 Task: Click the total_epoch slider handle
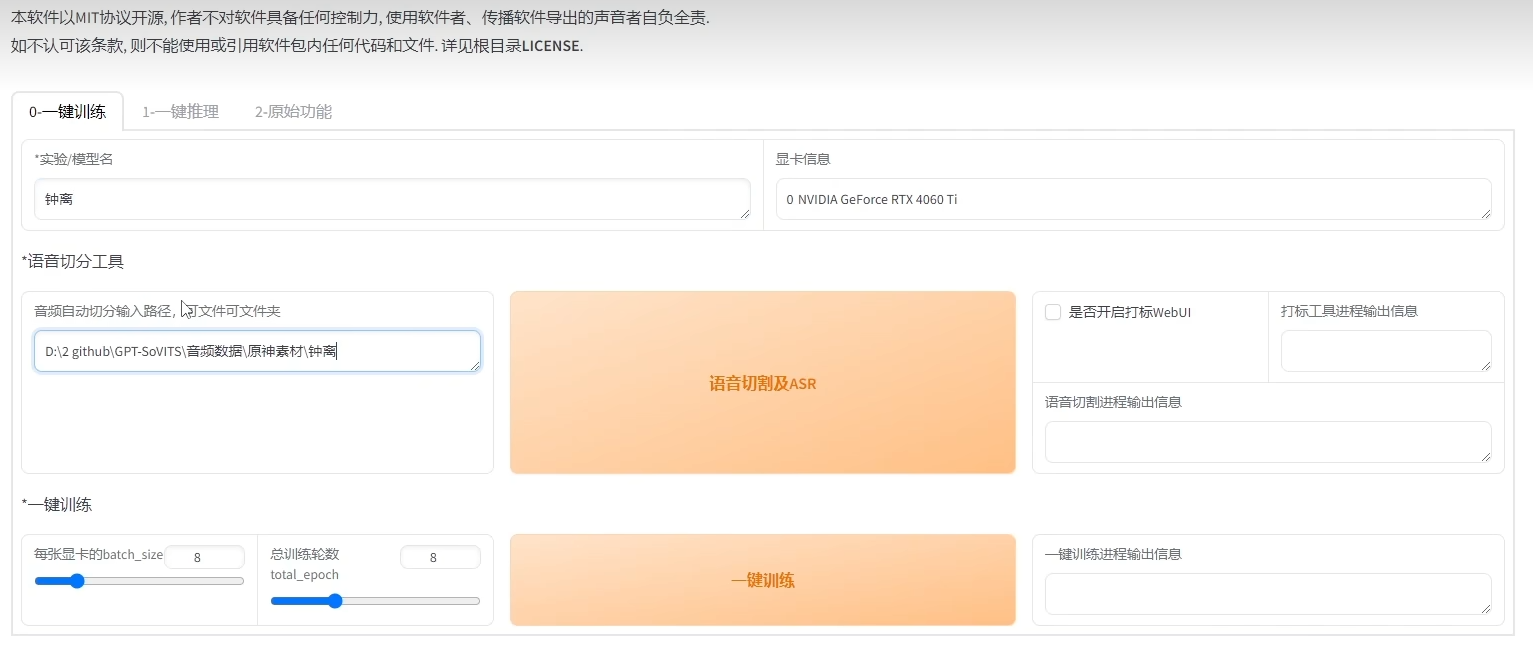[x=335, y=601]
